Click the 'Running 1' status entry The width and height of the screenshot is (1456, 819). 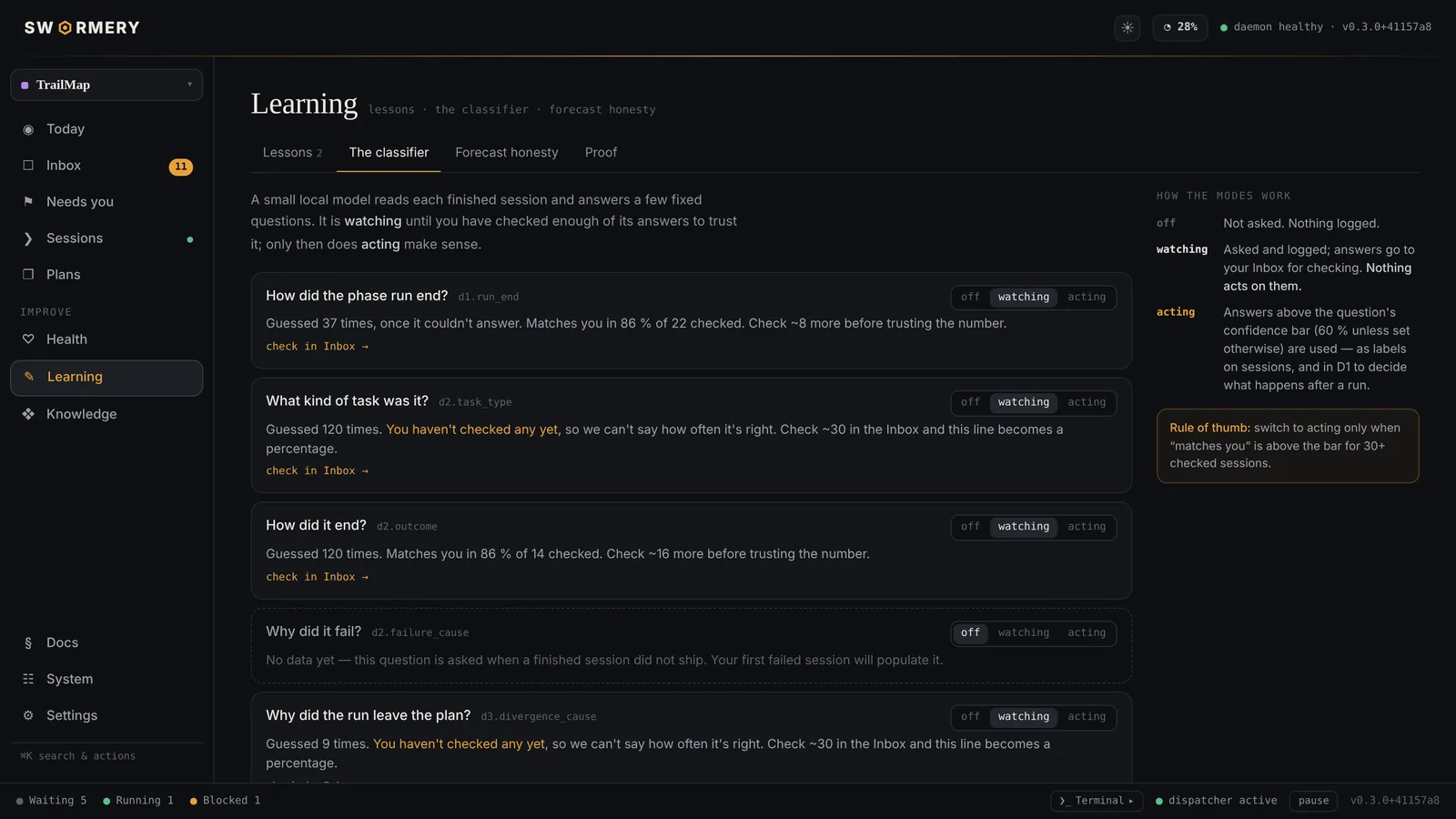coord(138,801)
